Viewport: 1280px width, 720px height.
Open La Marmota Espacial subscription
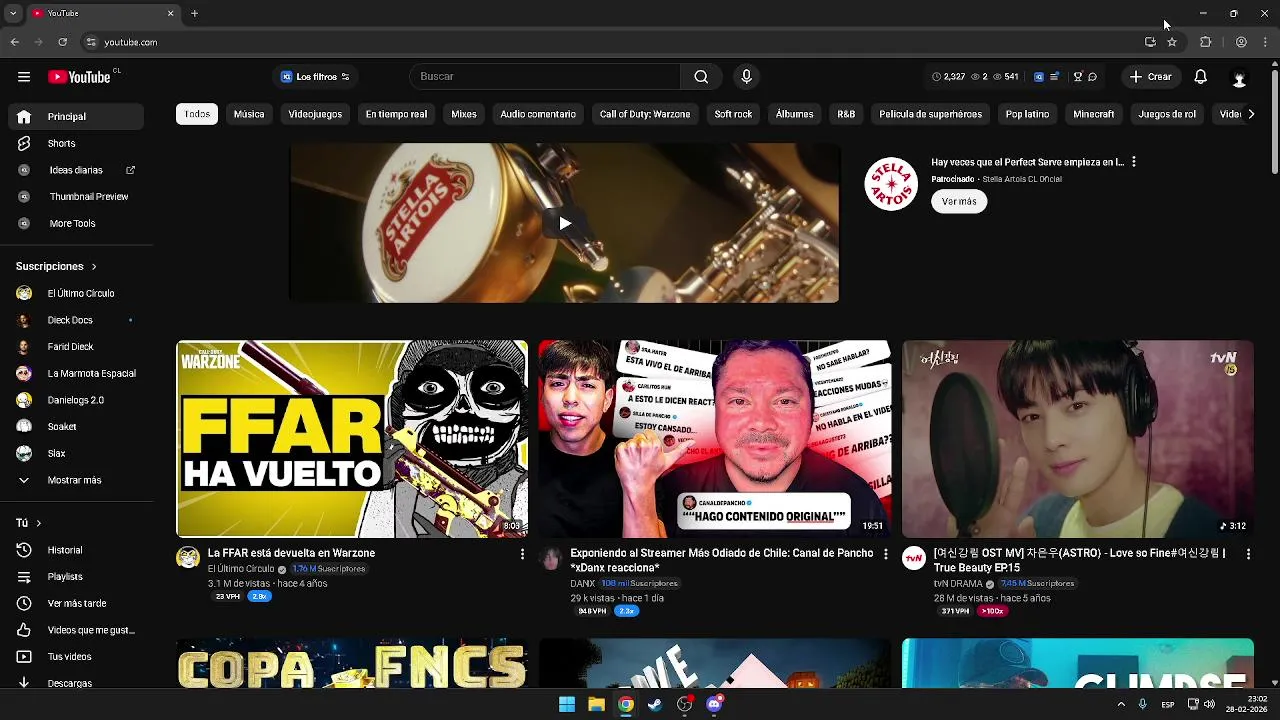pos(75,373)
